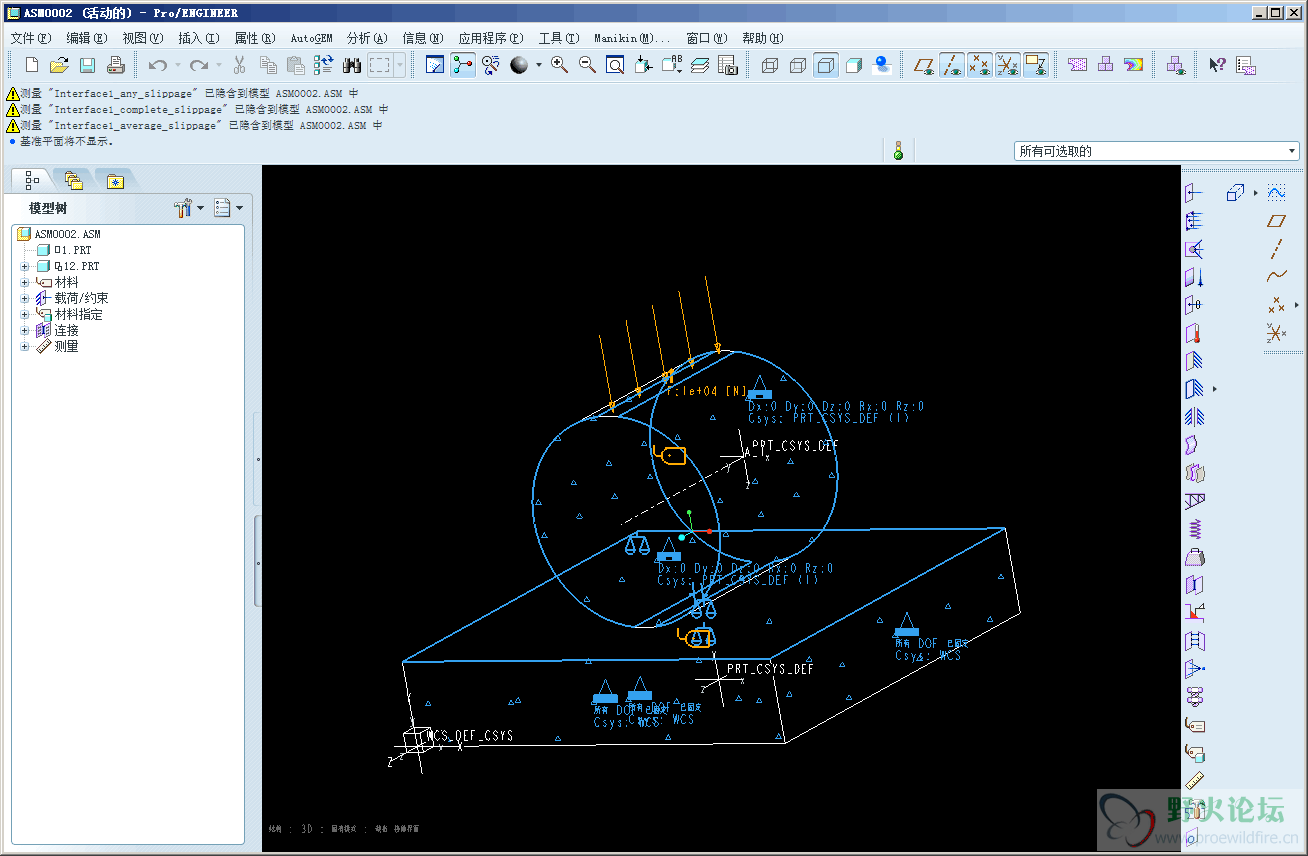The height and width of the screenshot is (856, 1308).
Task: Click the traffic light status indicator
Action: coord(898,151)
